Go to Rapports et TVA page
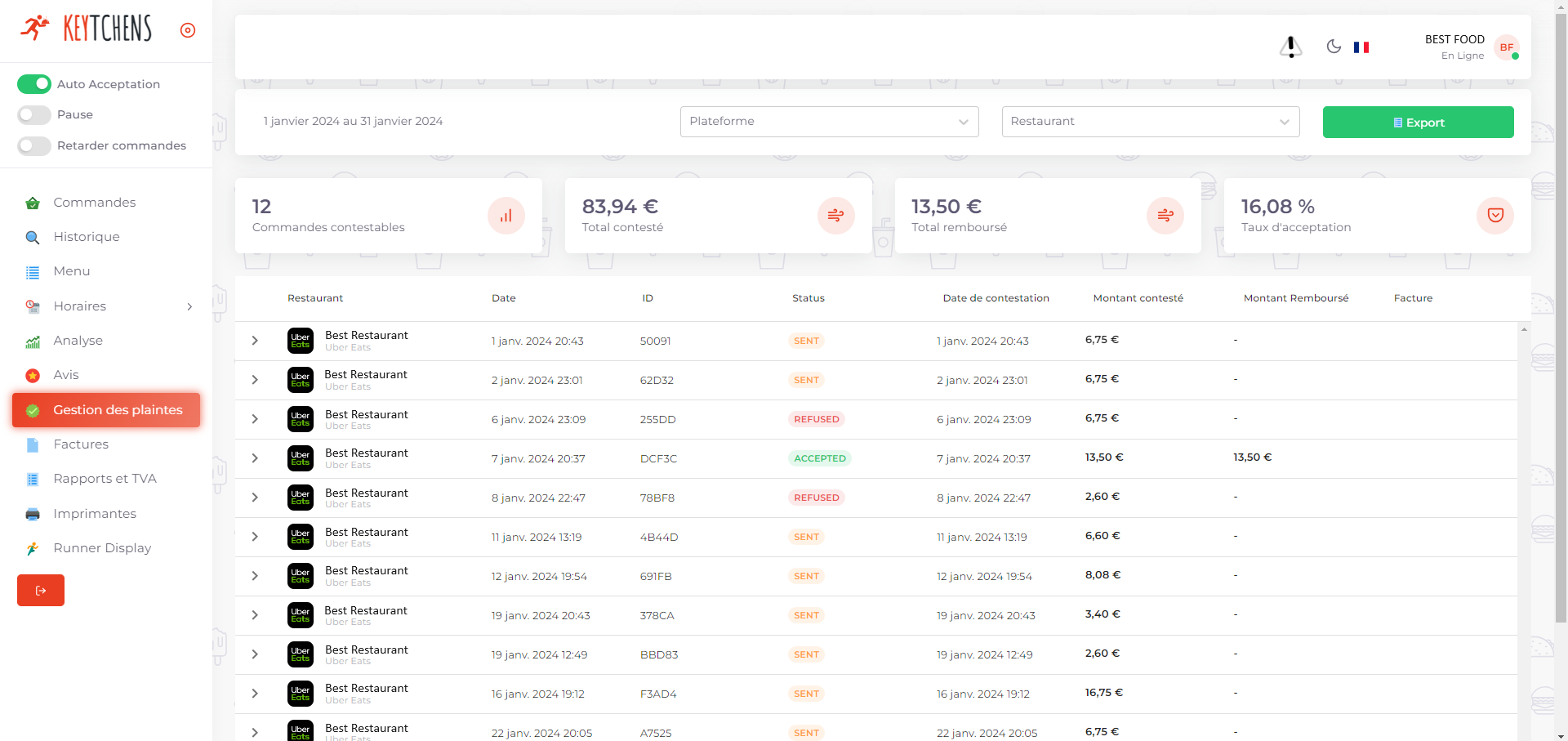This screenshot has width=1568, height=741. (105, 479)
